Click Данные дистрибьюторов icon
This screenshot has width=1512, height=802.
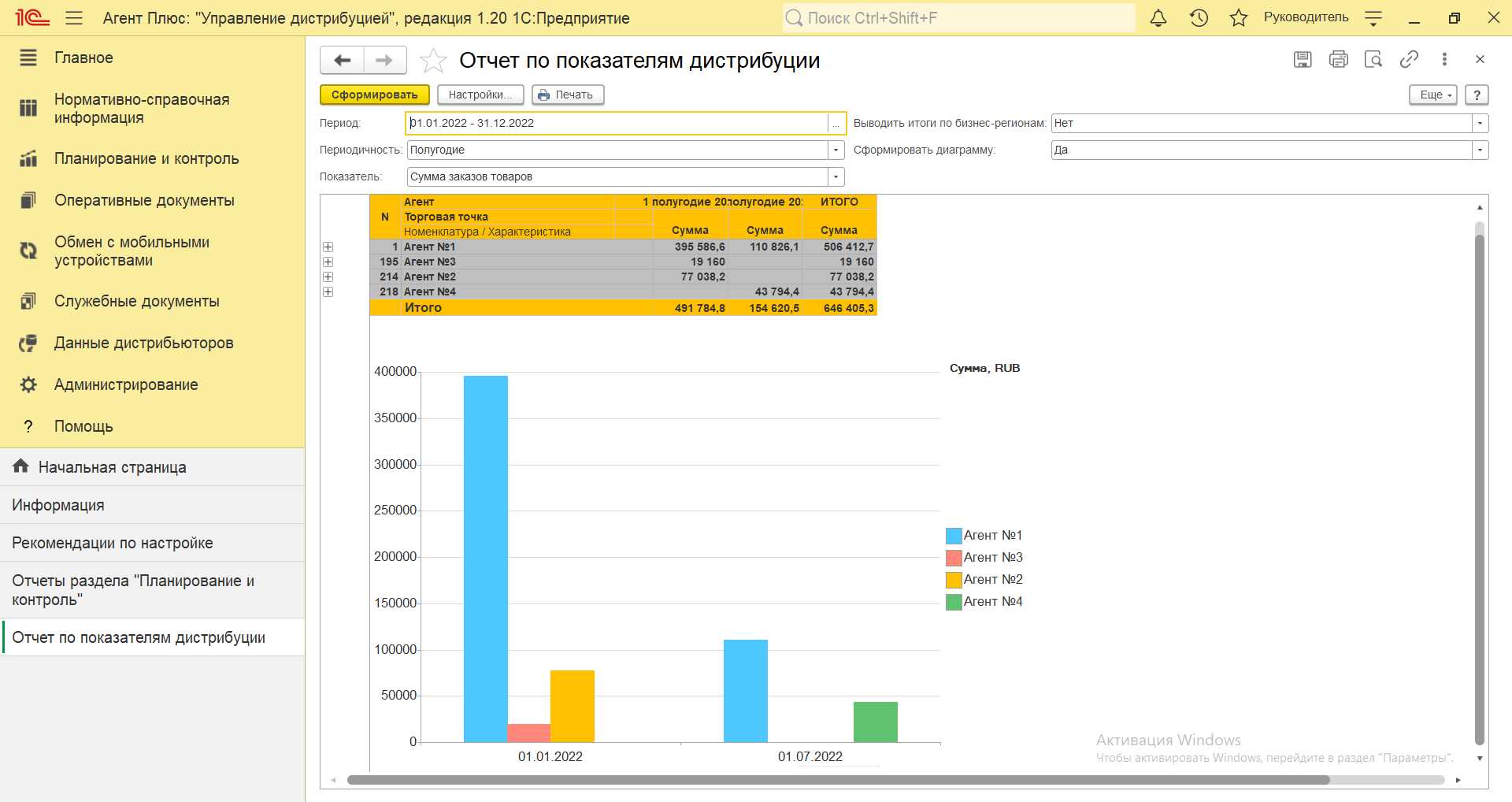click(28, 343)
